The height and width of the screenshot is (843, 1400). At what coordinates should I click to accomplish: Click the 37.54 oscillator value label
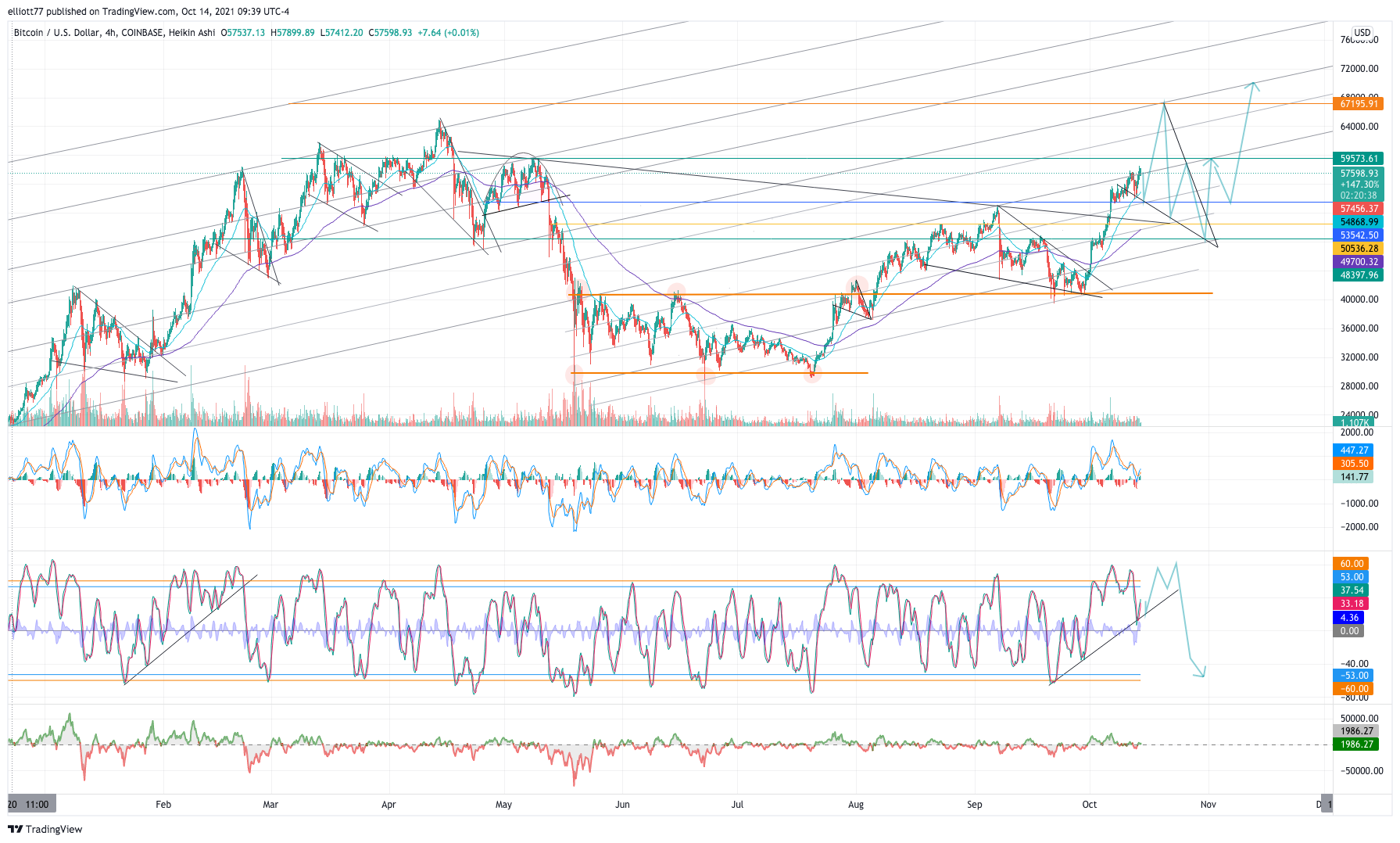pyautogui.click(x=1352, y=590)
